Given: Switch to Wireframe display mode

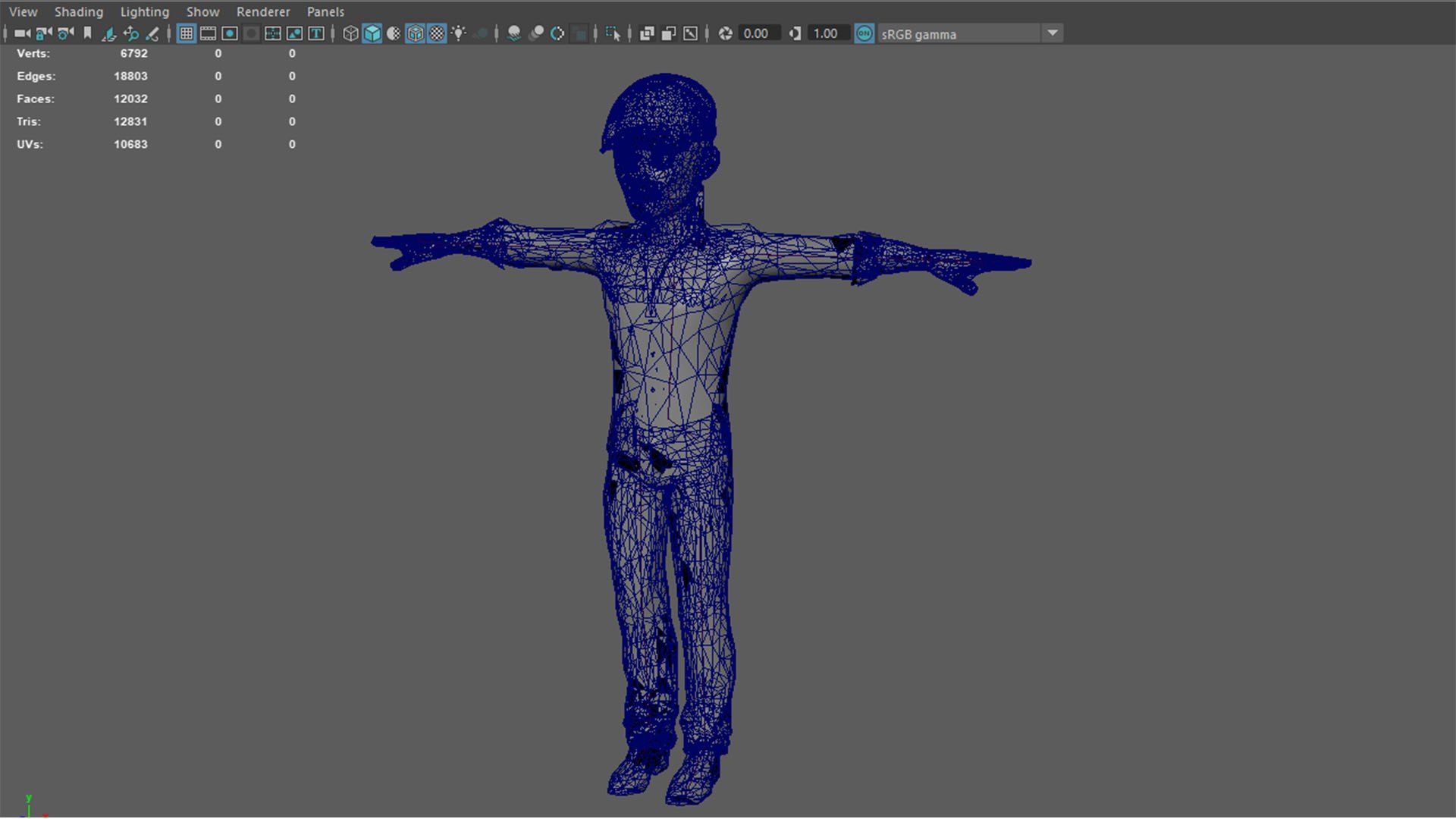Looking at the screenshot, I should (x=350, y=33).
